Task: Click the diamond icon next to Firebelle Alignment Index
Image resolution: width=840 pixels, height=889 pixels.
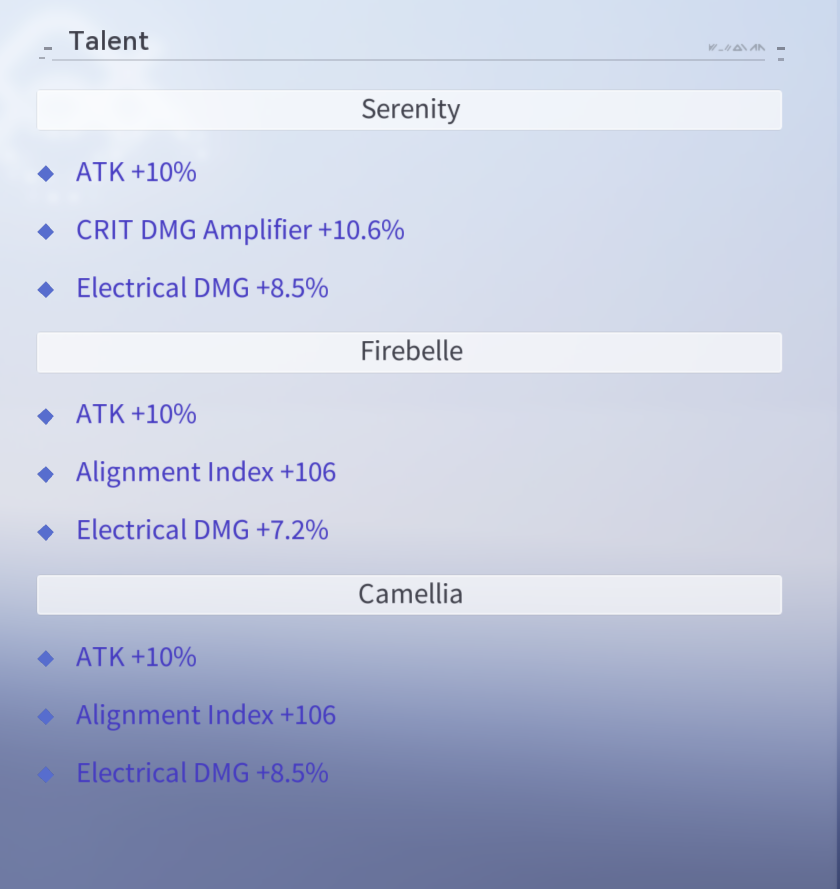Action: (x=46, y=473)
